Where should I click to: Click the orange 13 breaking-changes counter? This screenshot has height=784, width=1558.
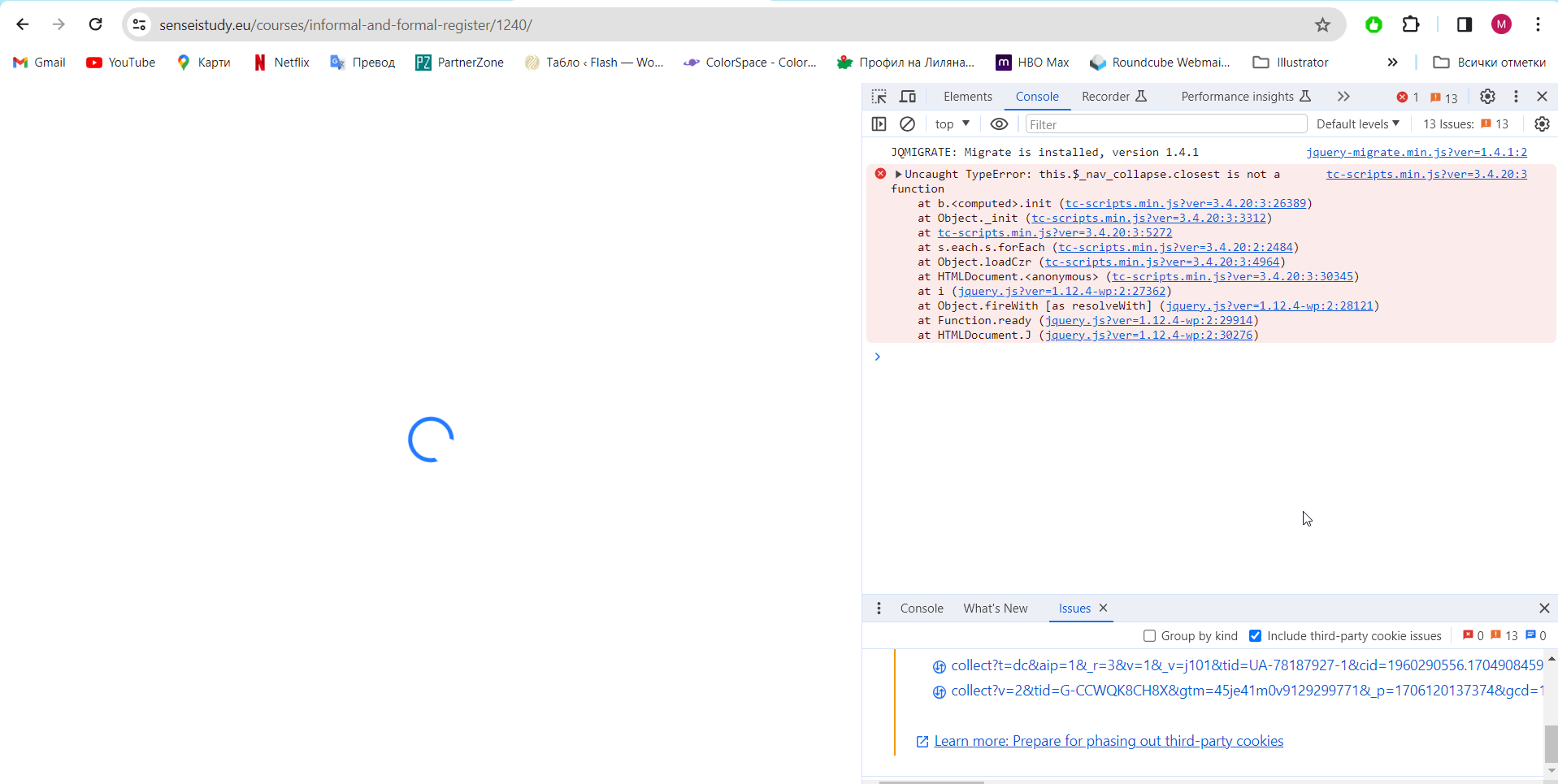click(x=1505, y=636)
